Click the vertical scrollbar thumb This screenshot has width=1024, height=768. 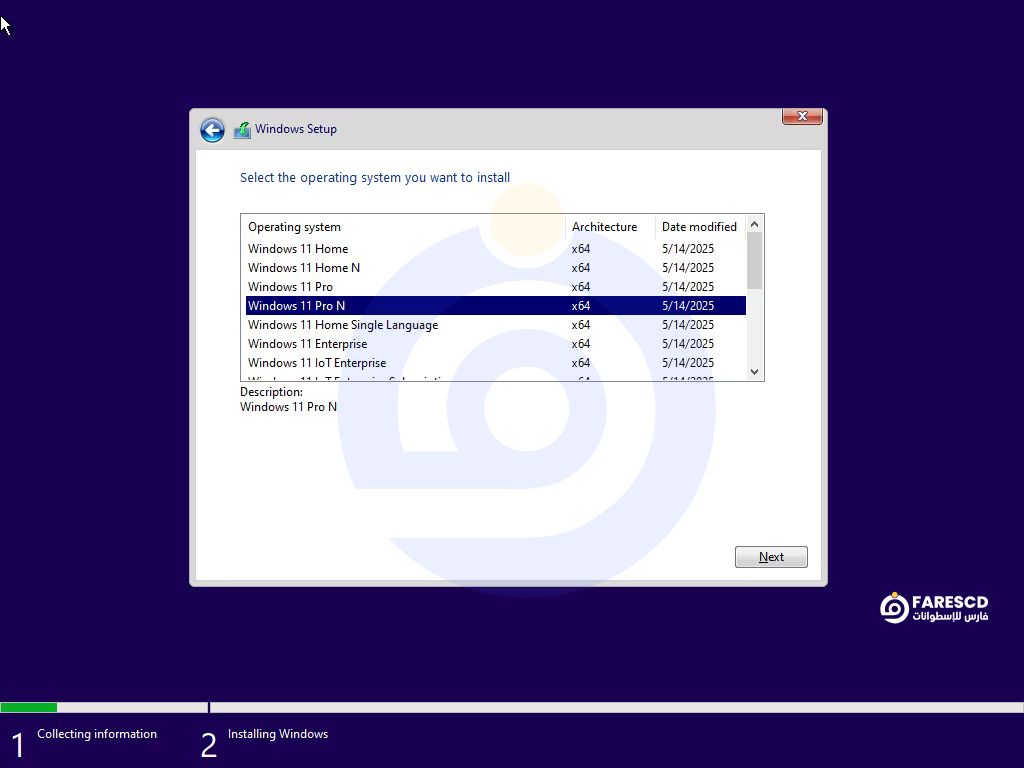(754, 261)
